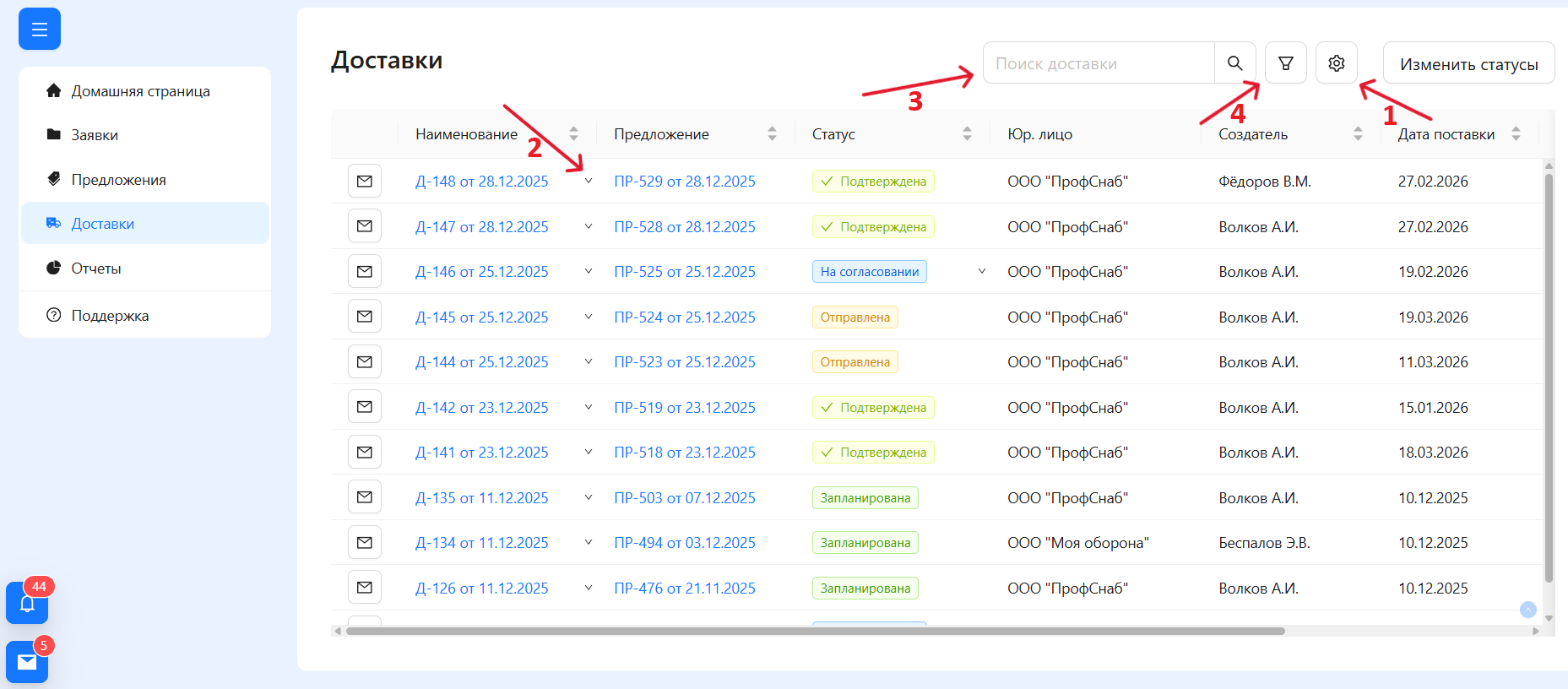Click Изменить статусы button
Screen dimensions: 1568x689
(1468, 64)
